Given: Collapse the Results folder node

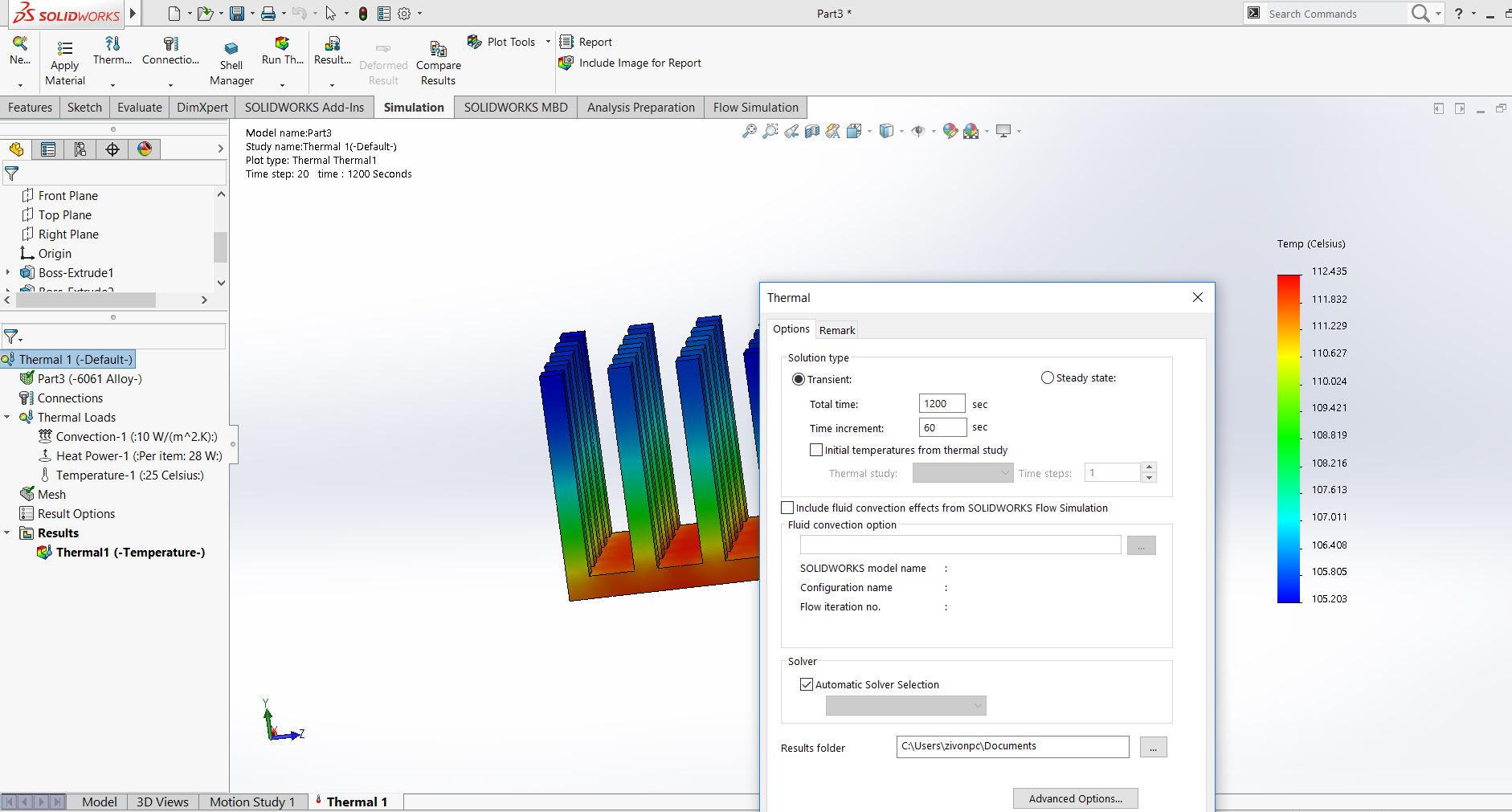Looking at the screenshot, I should (7, 532).
